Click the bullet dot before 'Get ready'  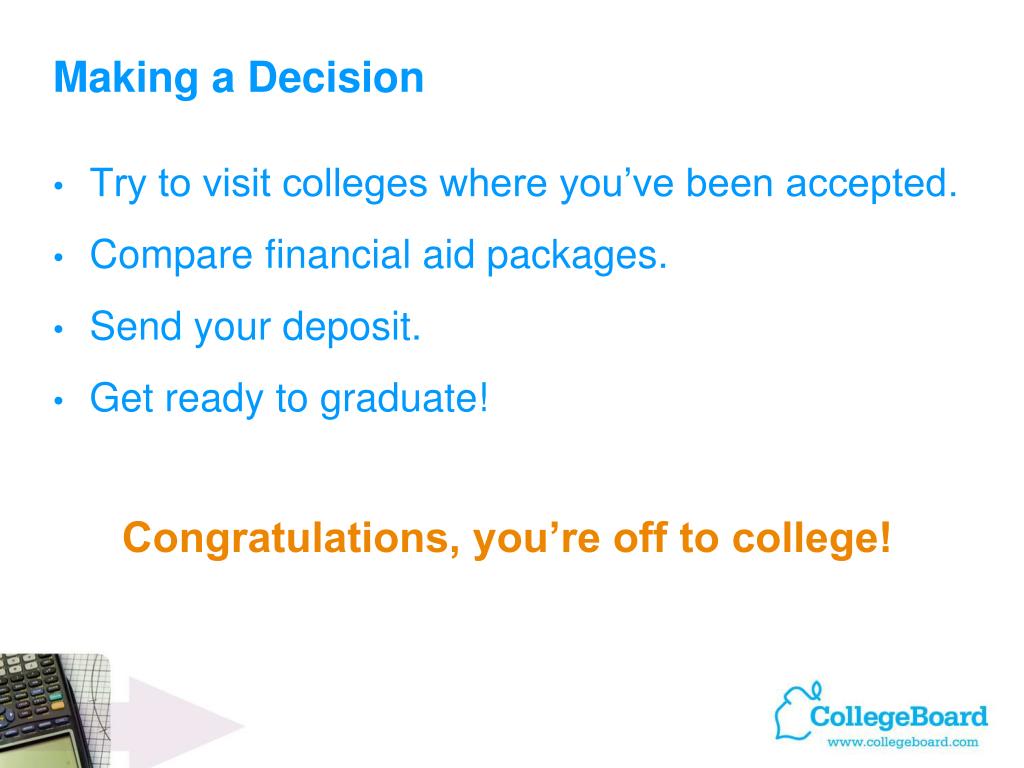point(59,400)
